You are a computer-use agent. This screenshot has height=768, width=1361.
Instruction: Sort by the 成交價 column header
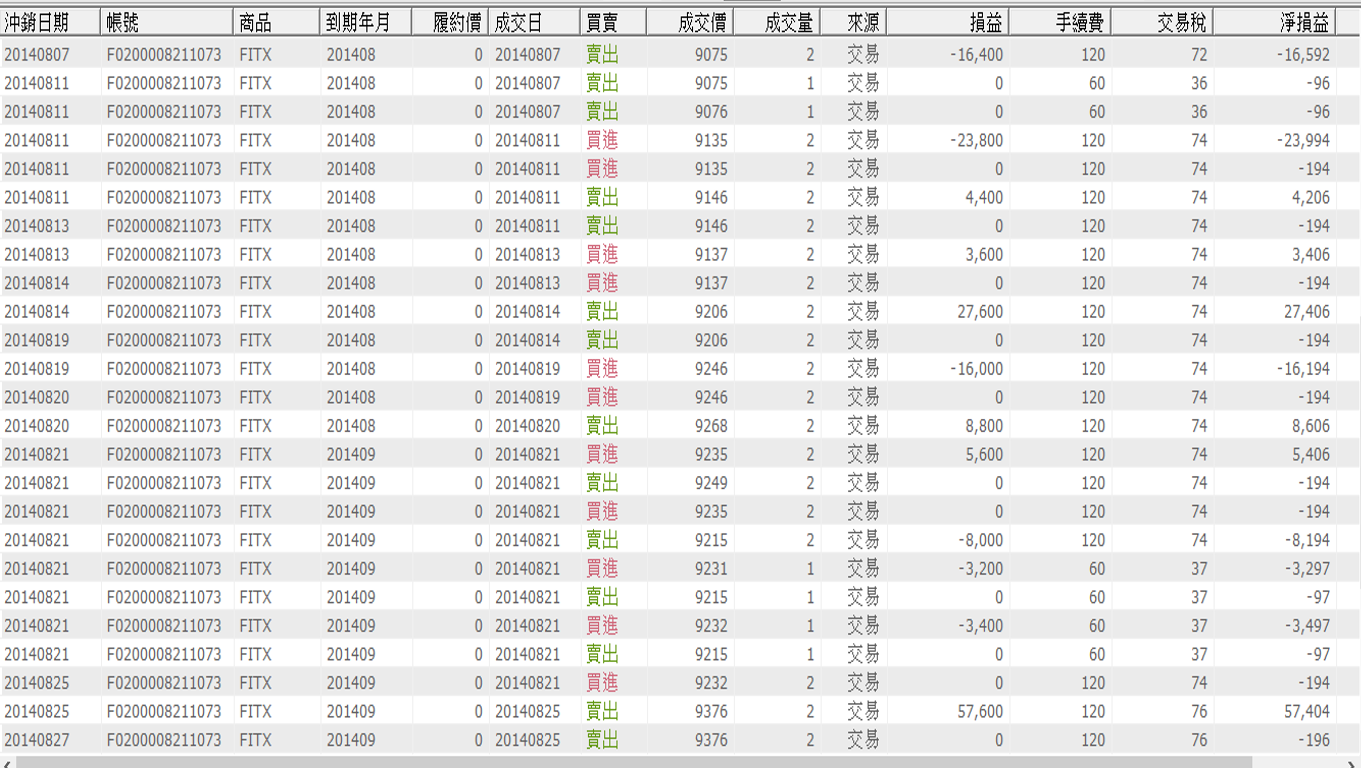click(689, 22)
